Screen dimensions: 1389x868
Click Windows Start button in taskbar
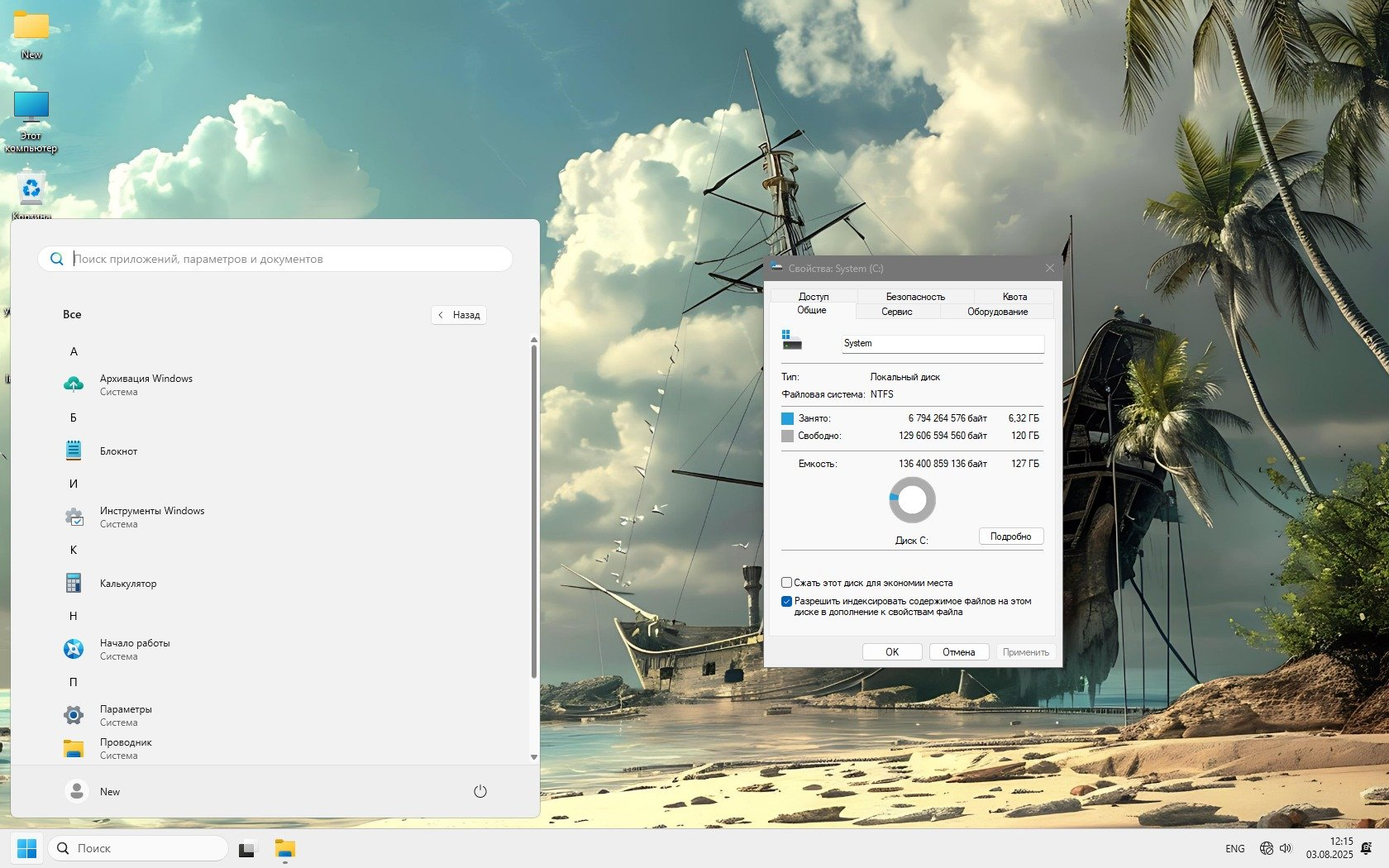(26, 849)
